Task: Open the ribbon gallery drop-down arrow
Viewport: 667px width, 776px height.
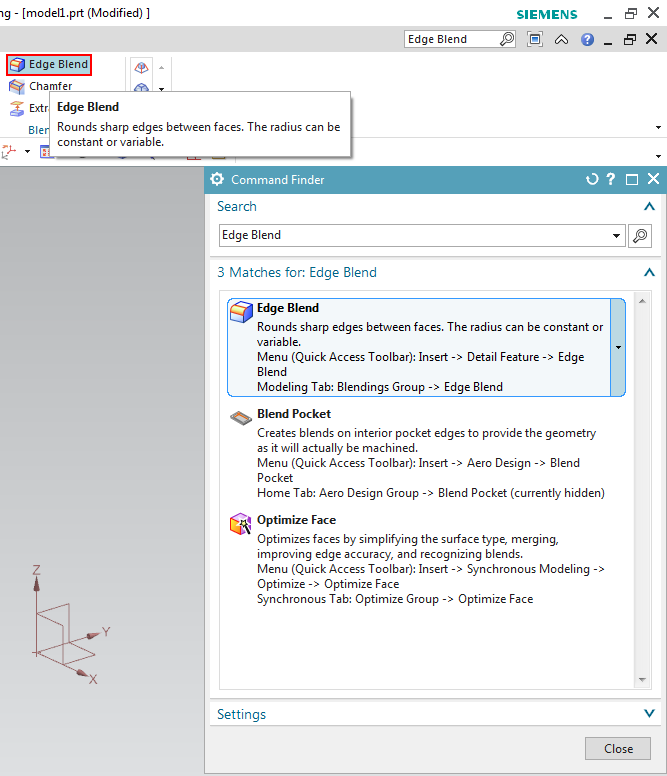Action: [161, 90]
